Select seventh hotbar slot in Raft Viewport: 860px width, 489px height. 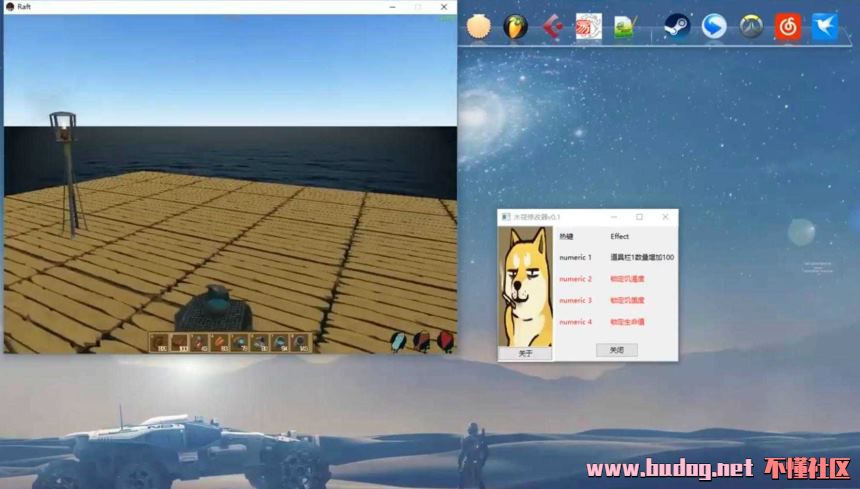coord(280,343)
